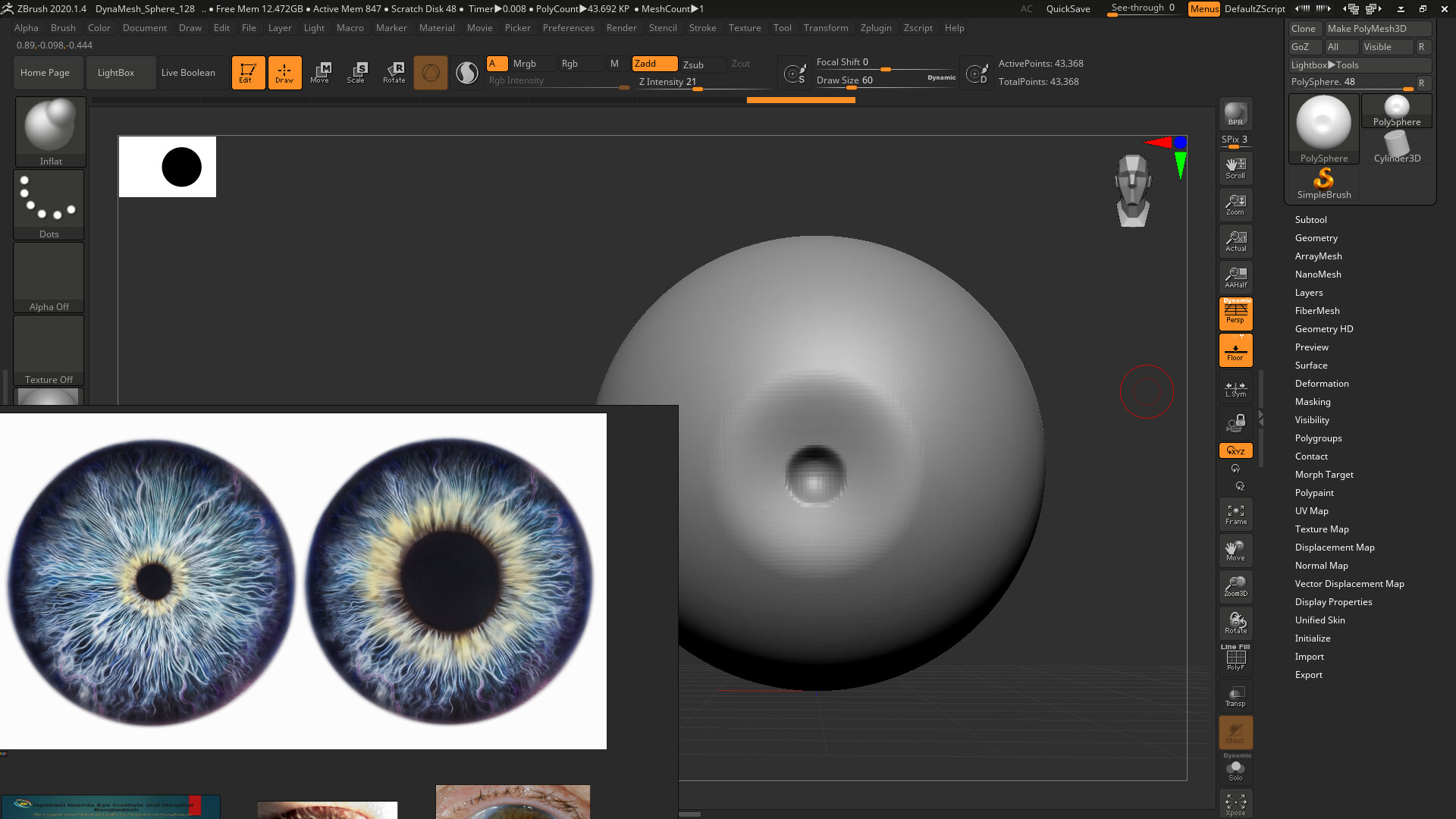Click the Solo mode icon
This screenshot has width=1456, height=819.
click(x=1236, y=768)
